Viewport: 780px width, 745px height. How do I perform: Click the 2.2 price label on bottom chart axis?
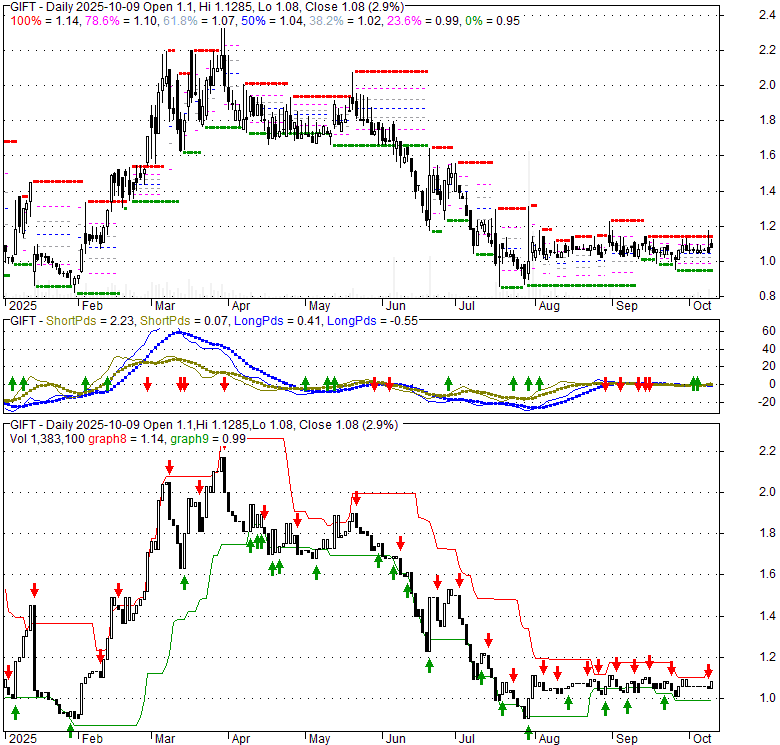click(x=767, y=451)
